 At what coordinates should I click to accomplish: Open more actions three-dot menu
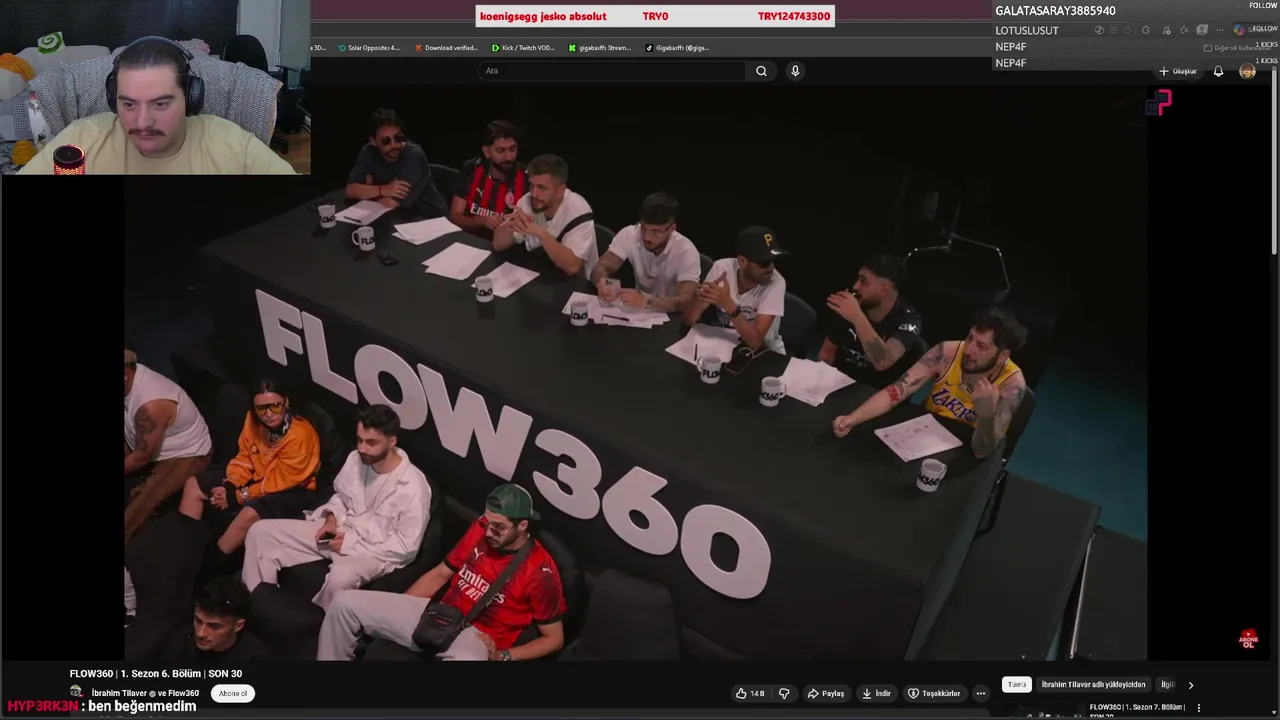981,693
